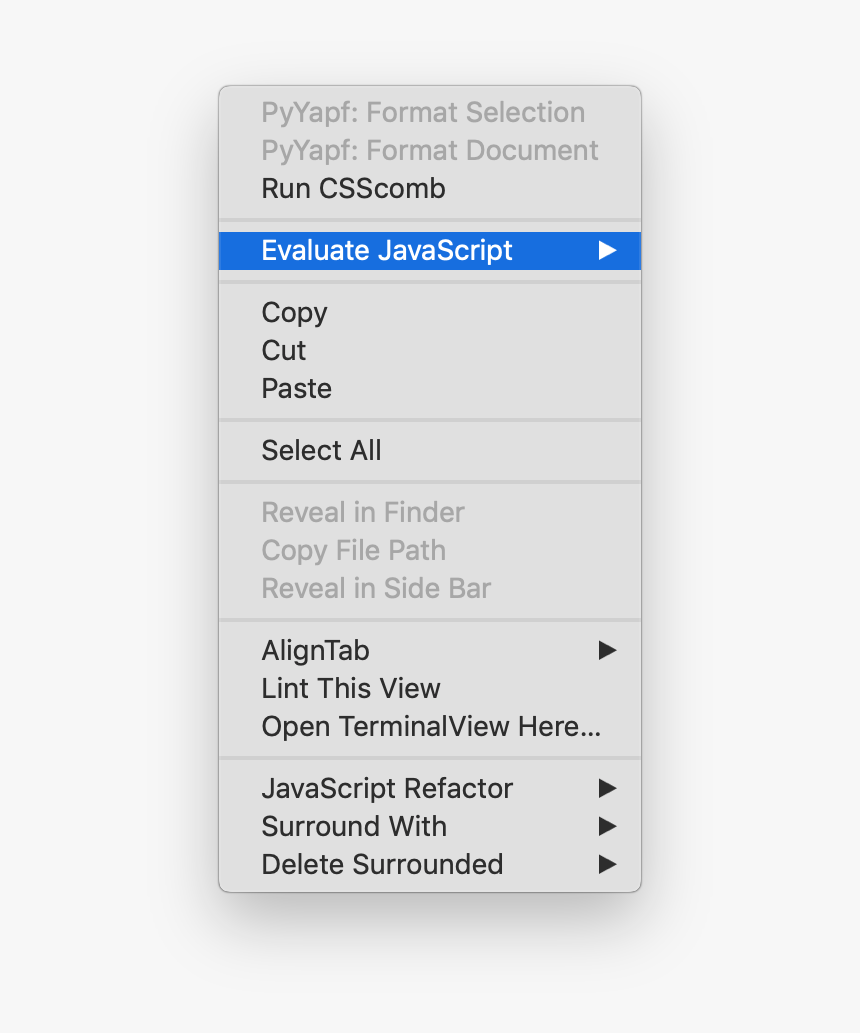Choose Open TerminalView Here… option
This screenshot has height=1033, width=860.
pyautogui.click(x=430, y=727)
